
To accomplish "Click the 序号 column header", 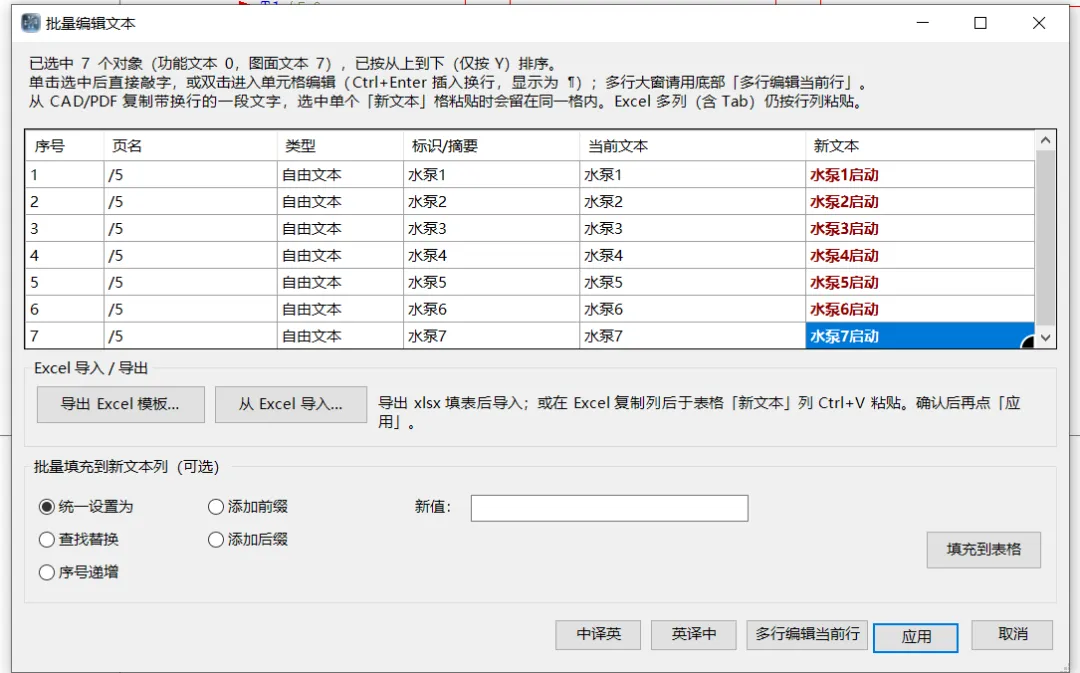I will pyautogui.click(x=65, y=146).
